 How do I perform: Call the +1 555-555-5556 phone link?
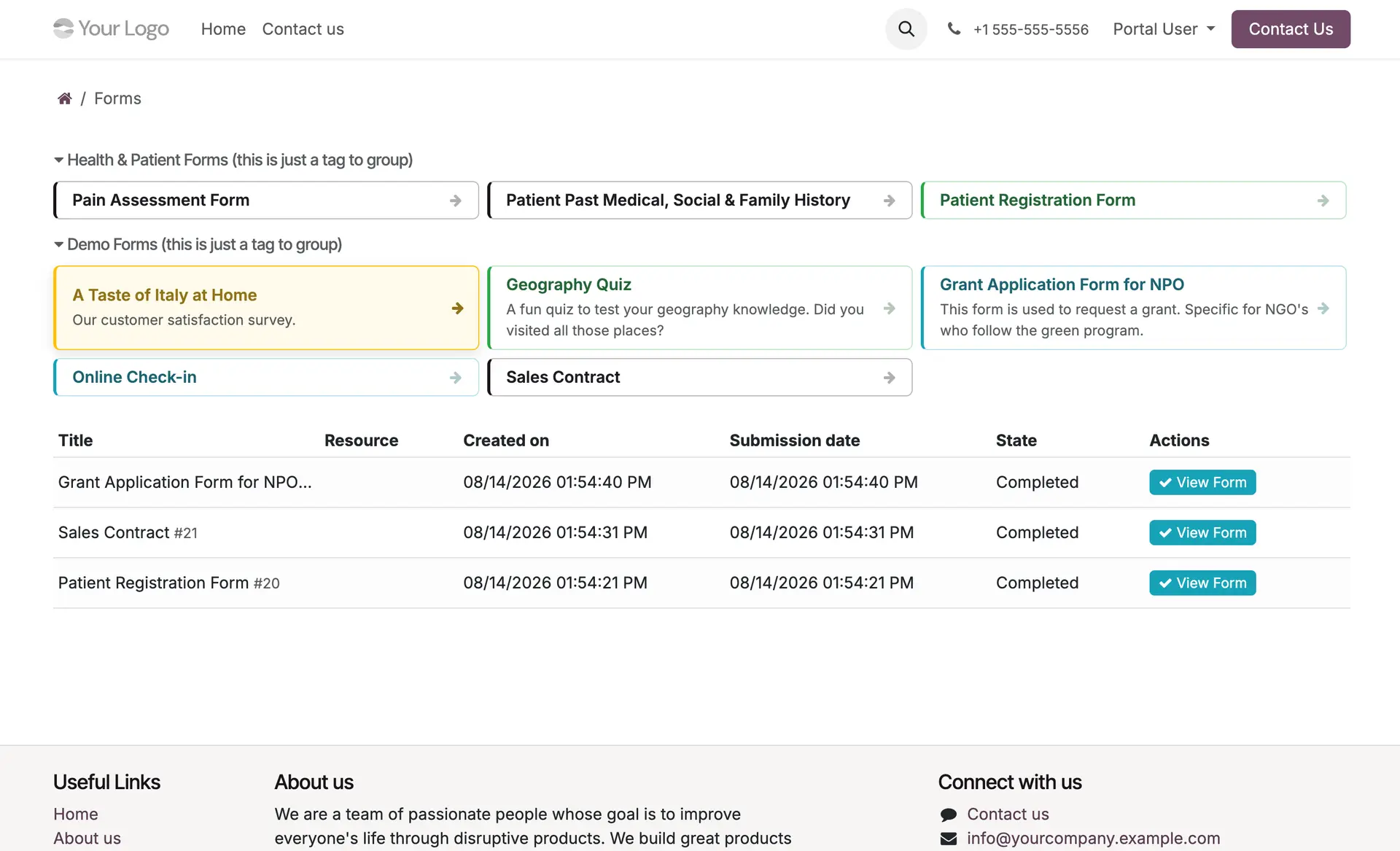(x=1030, y=29)
